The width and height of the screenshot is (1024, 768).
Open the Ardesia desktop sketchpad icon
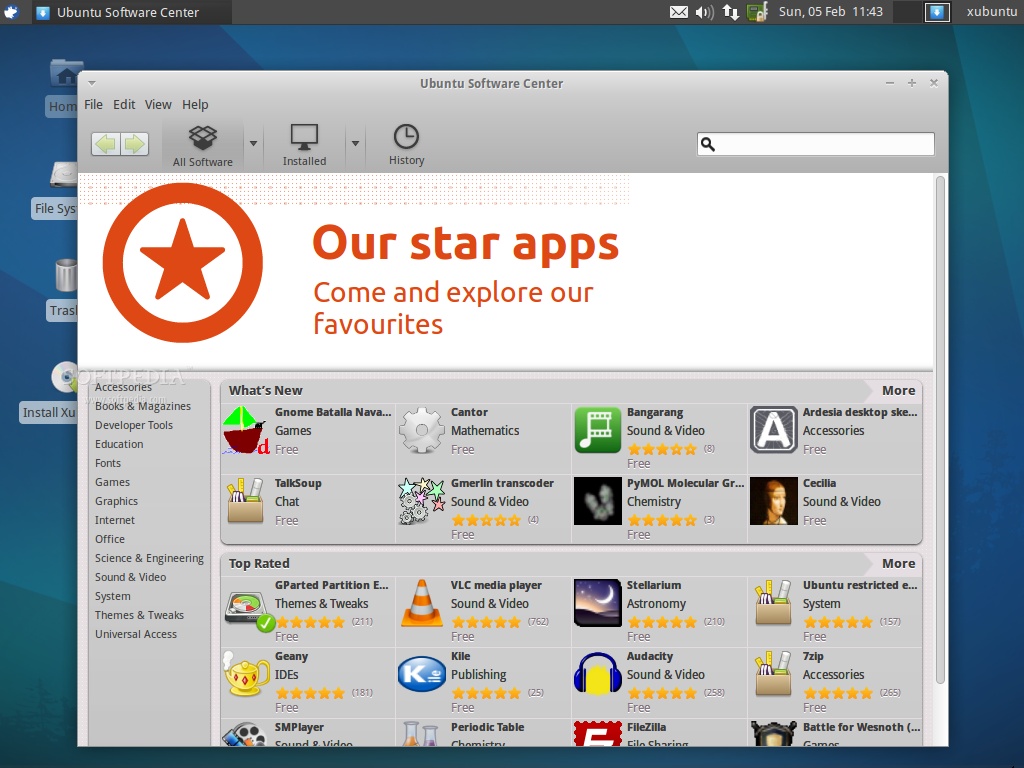(x=773, y=430)
